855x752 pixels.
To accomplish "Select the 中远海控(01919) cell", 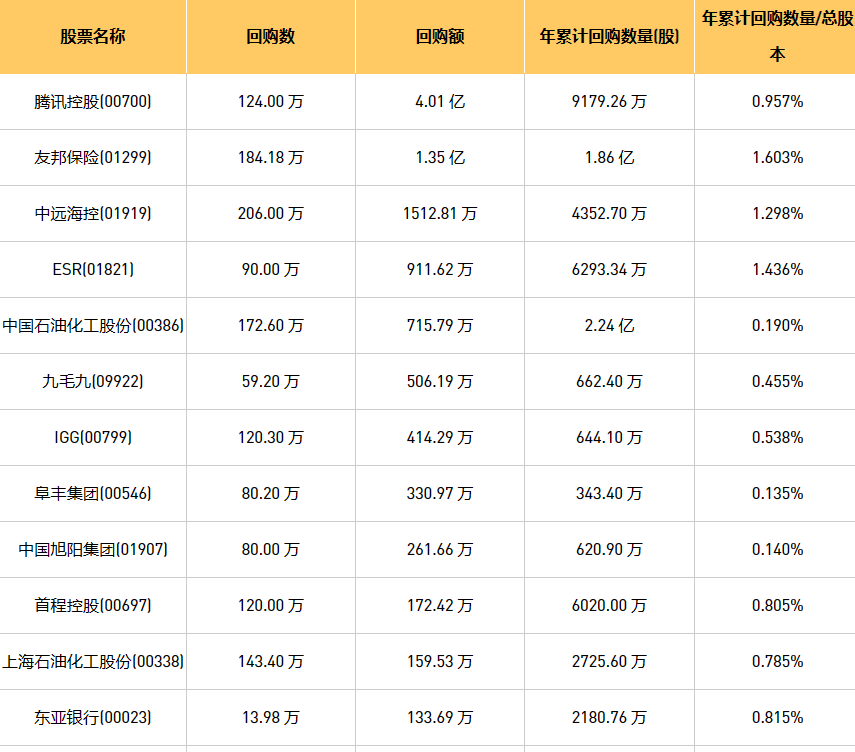I will coord(93,213).
